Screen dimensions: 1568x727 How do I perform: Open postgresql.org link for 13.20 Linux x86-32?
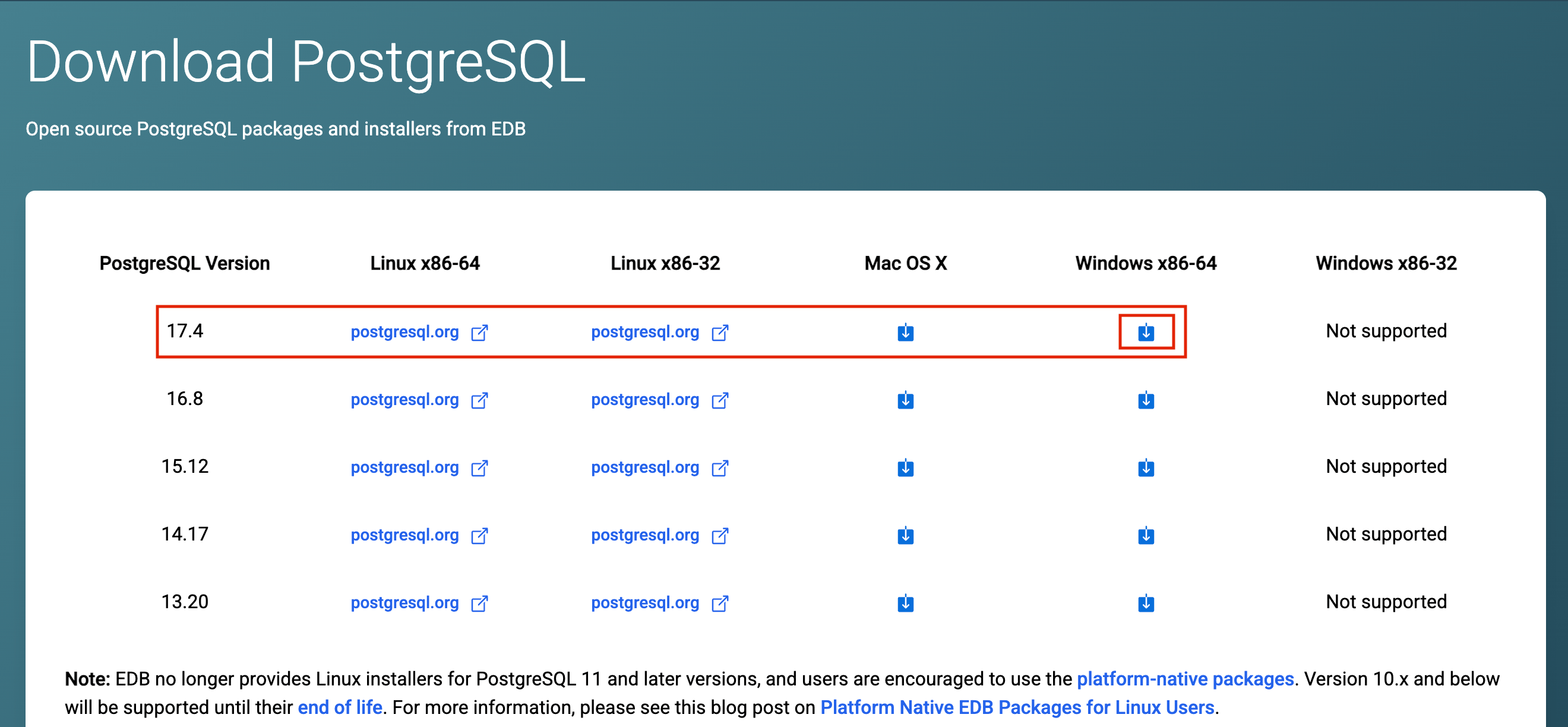(644, 603)
